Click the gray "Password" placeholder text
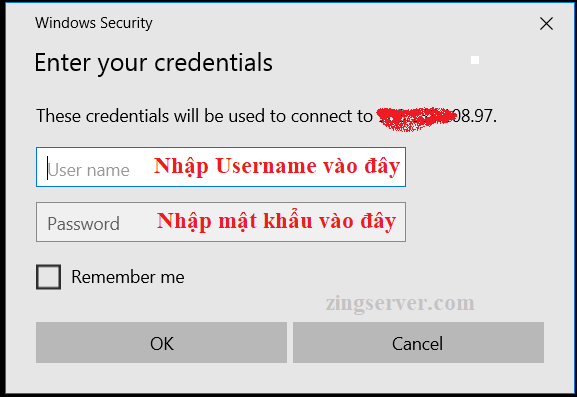Viewport: 577px width, 397px height. point(84,224)
